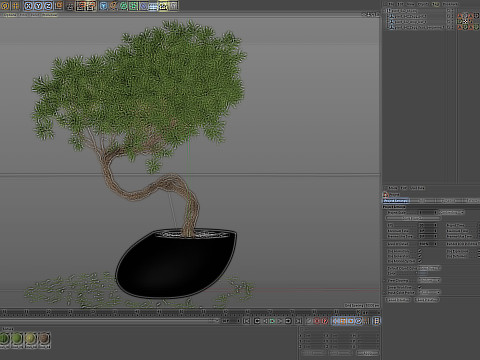Lock the Y axis
This screenshot has width=480, height=360.
pos(38,6)
